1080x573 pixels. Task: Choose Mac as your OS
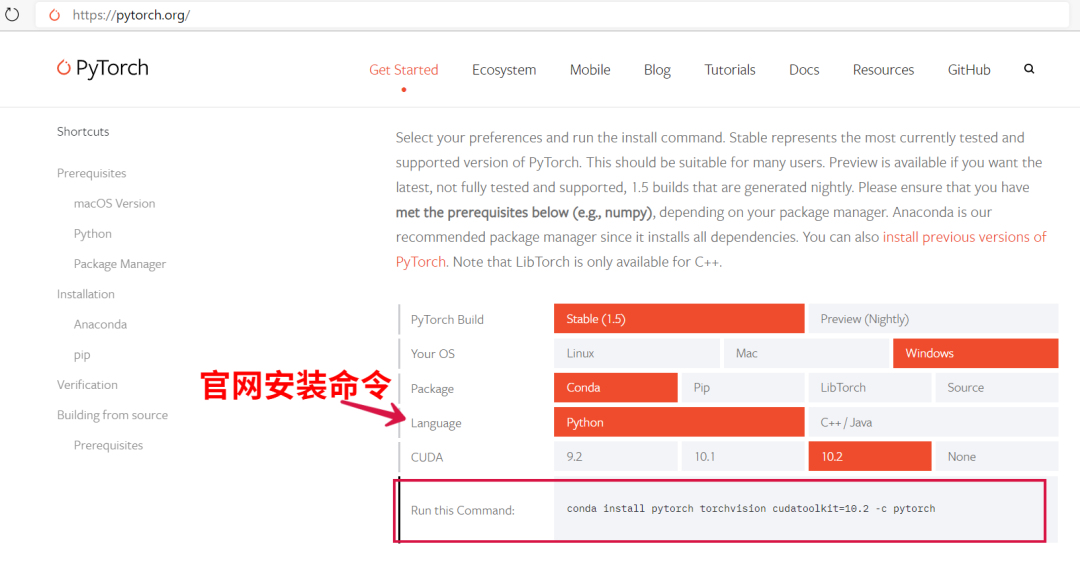click(x=806, y=353)
